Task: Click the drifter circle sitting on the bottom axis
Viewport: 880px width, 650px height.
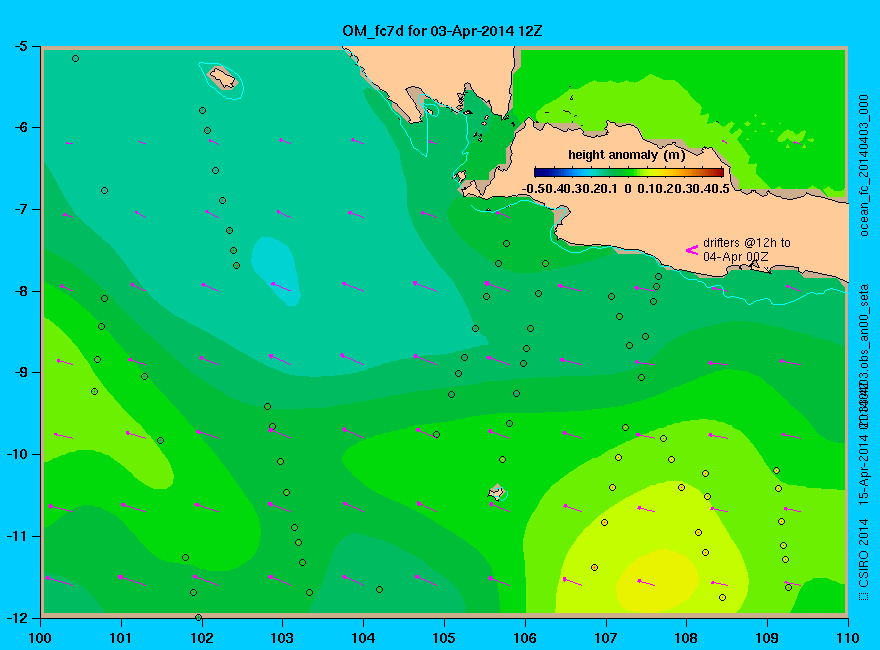Action: click(198, 617)
